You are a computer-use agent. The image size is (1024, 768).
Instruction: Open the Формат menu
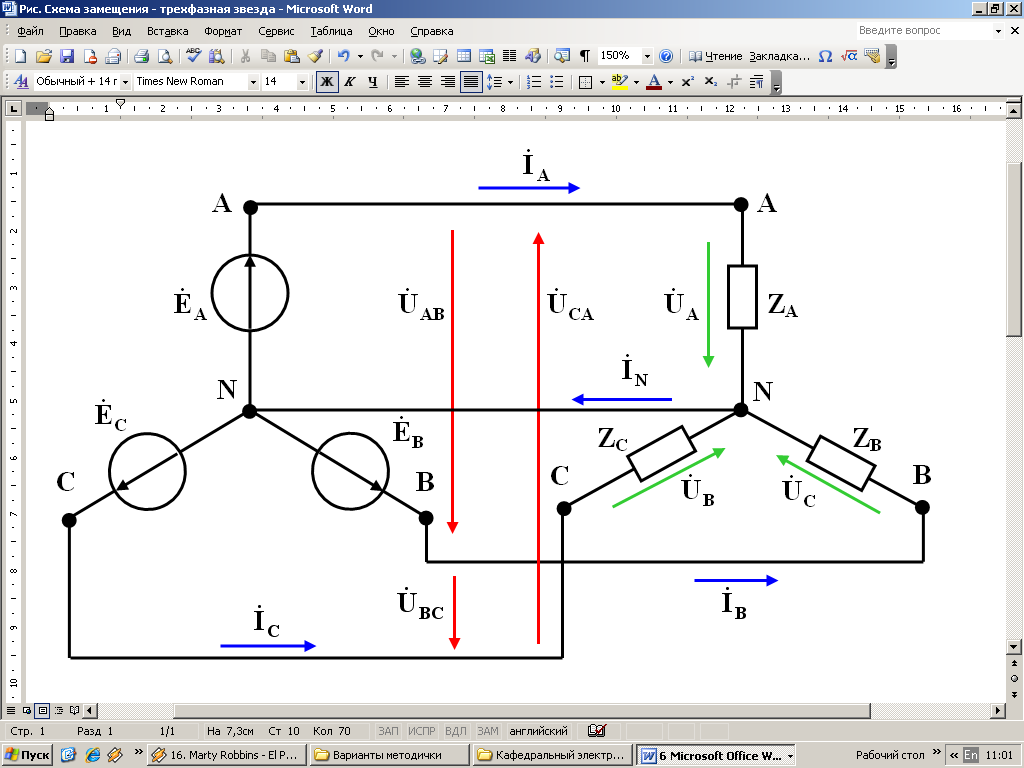pyautogui.click(x=223, y=31)
